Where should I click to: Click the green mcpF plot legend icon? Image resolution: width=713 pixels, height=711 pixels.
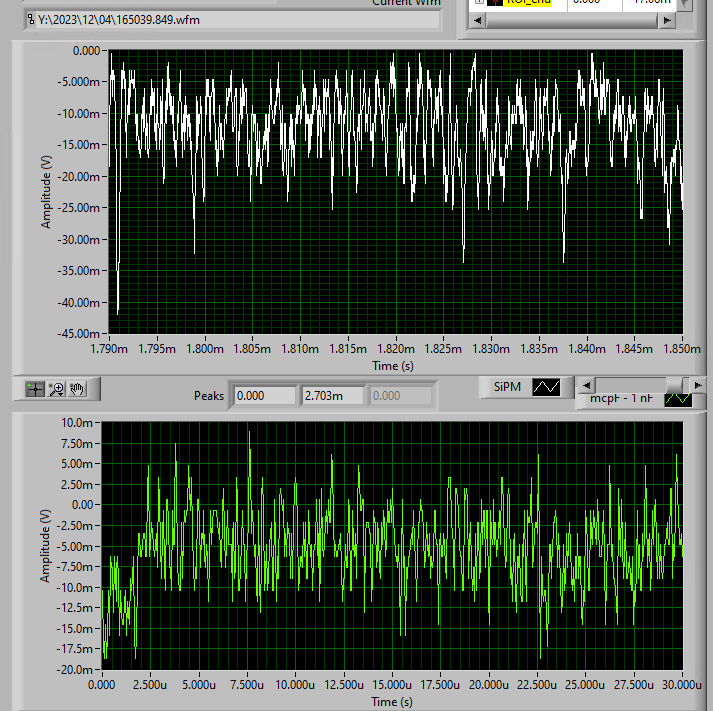(x=678, y=398)
